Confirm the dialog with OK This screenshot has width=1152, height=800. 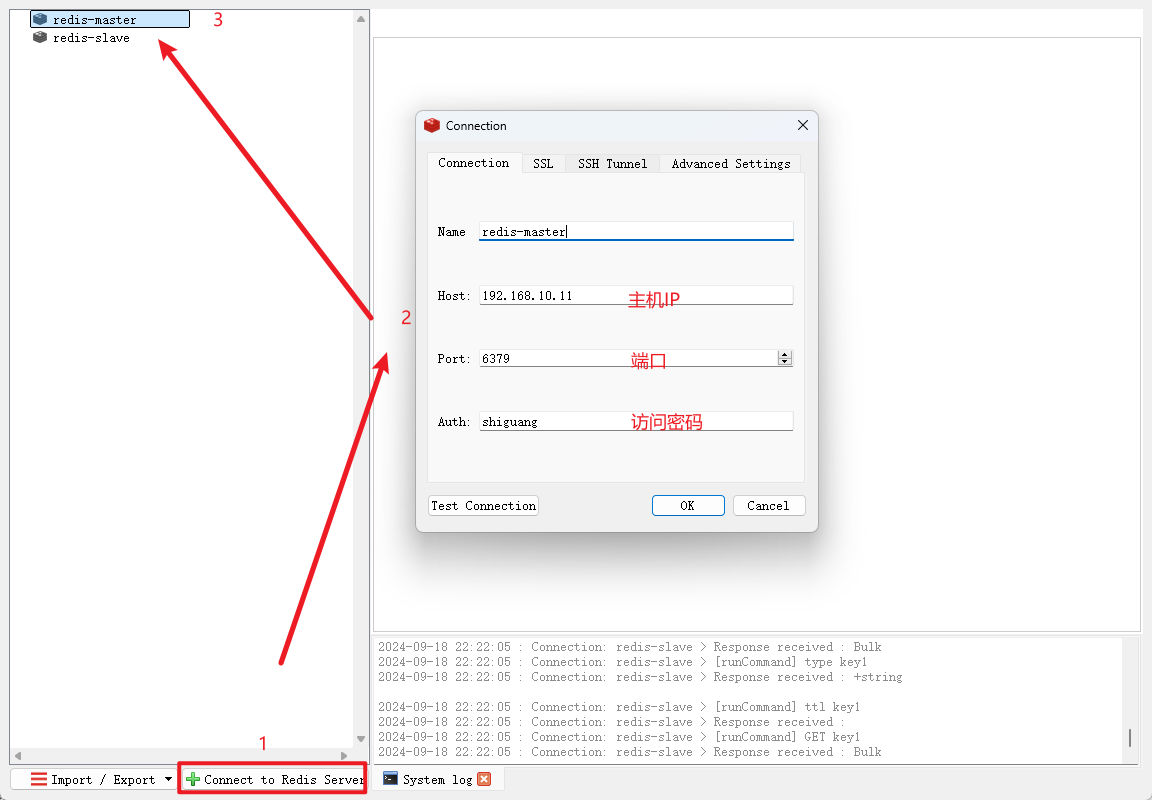(x=688, y=505)
